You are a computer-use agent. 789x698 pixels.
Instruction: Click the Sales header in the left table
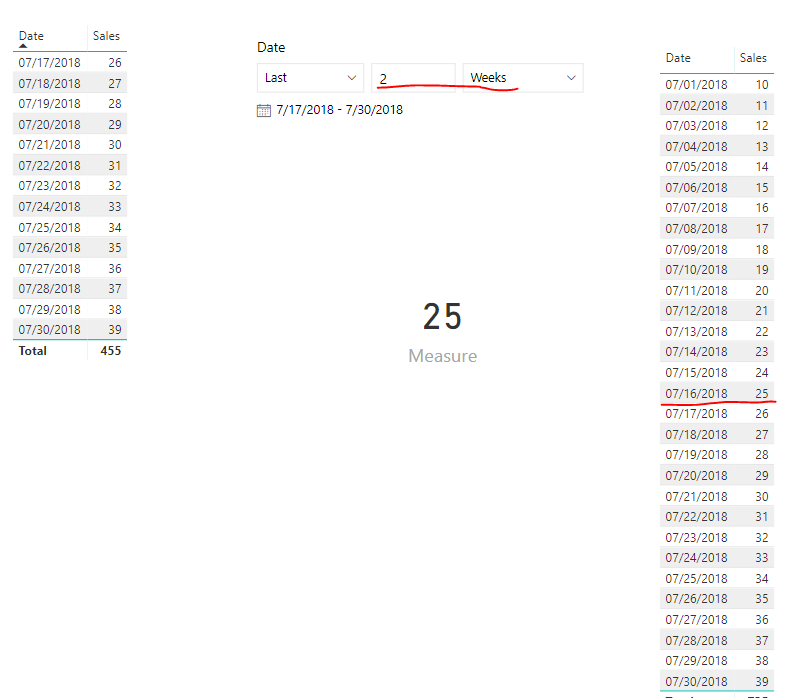coord(106,36)
